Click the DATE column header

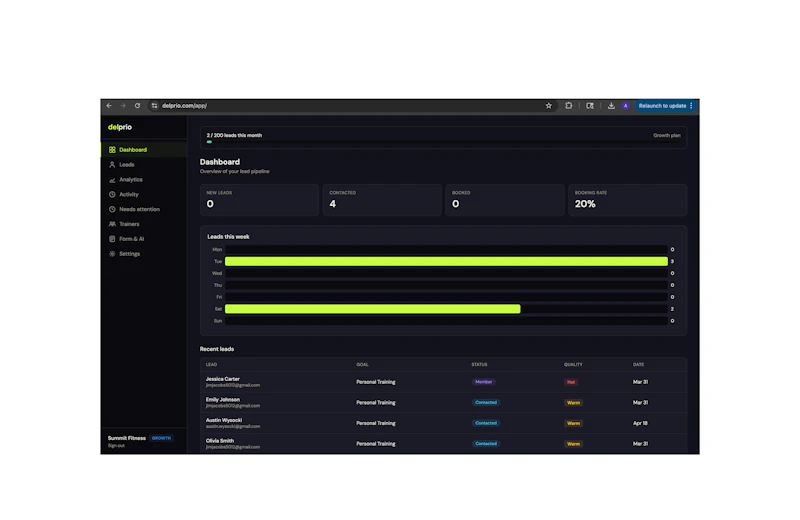click(638, 364)
